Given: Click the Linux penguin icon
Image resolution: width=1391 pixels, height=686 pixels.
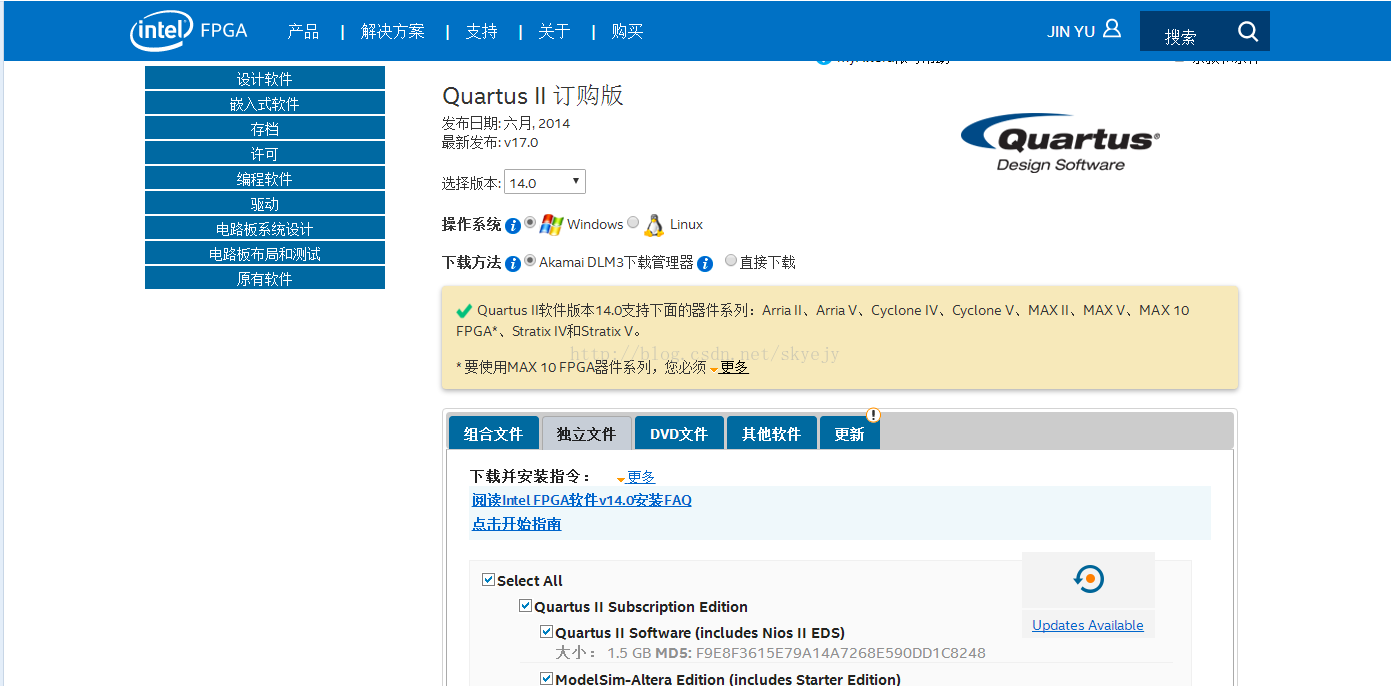Looking at the screenshot, I should [654, 225].
